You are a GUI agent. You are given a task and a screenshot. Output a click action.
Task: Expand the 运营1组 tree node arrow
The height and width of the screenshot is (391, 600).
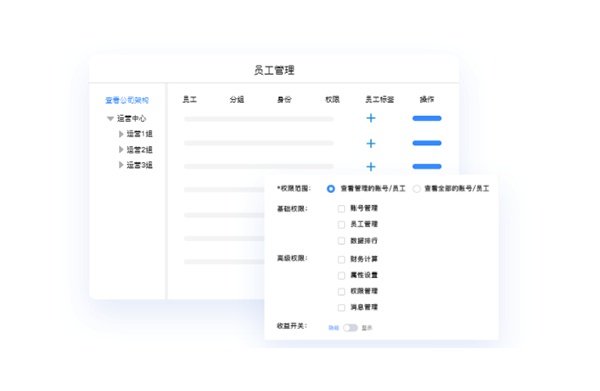121,134
